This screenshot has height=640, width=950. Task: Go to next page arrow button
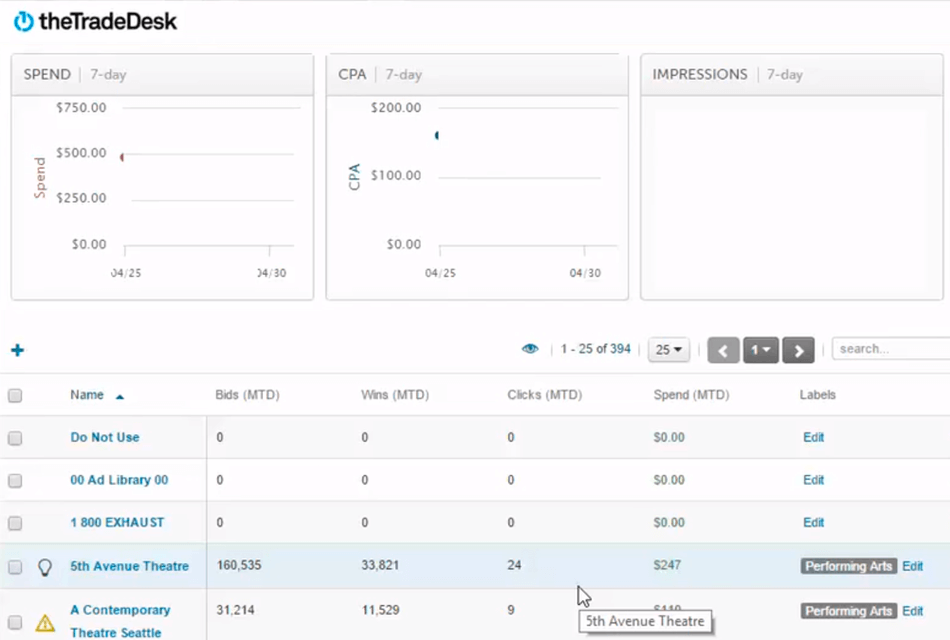[x=798, y=350]
